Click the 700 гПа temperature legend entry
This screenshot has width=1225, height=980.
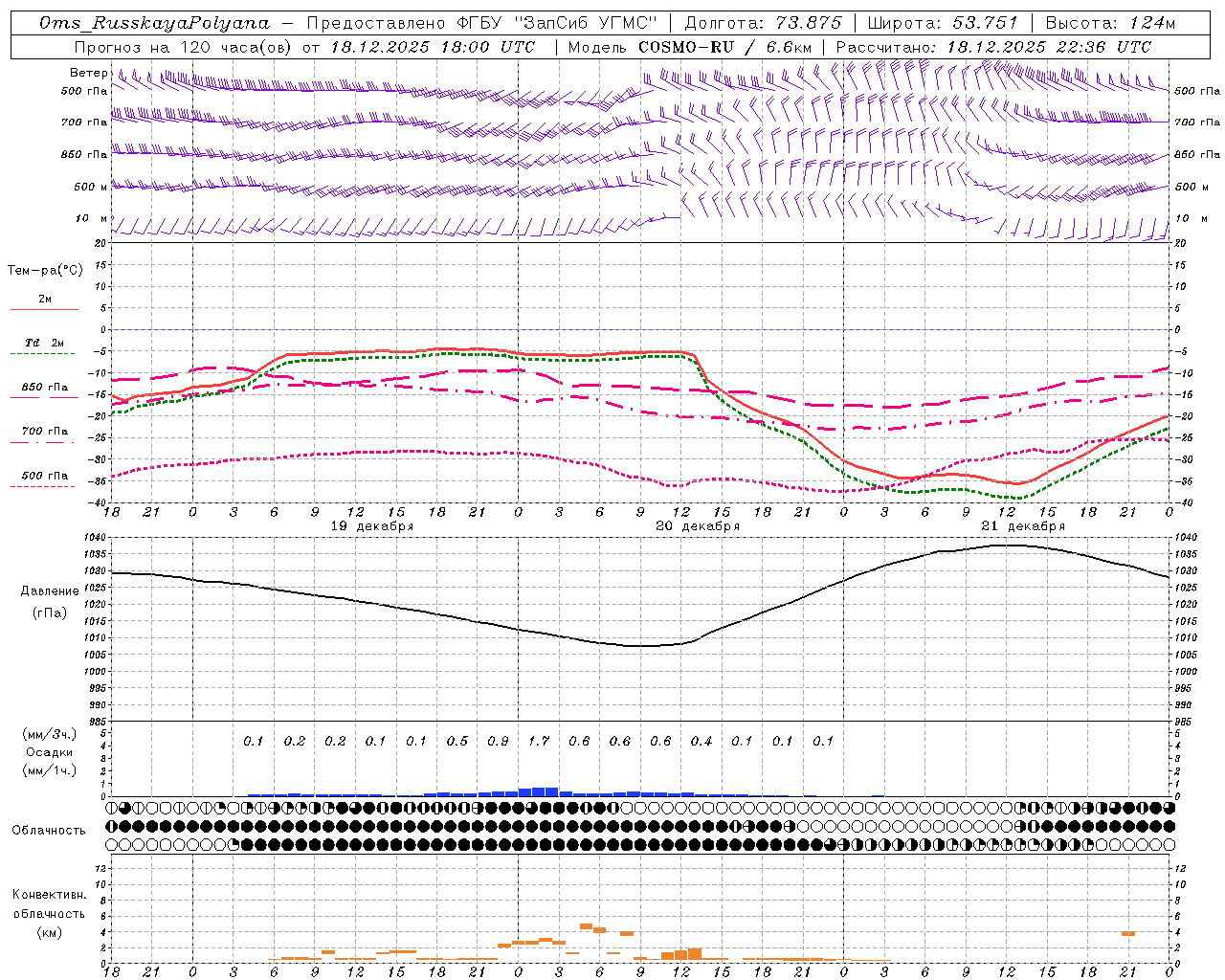[x=45, y=432]
